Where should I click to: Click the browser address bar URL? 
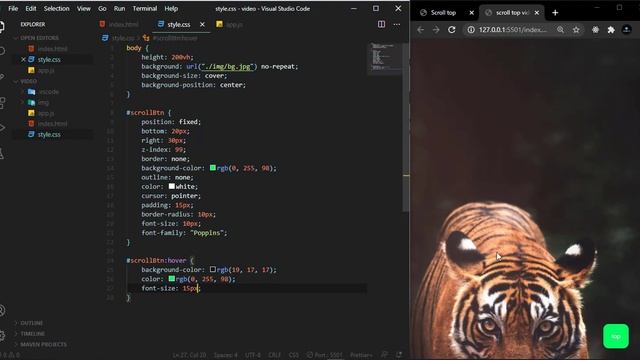(513, 30)
